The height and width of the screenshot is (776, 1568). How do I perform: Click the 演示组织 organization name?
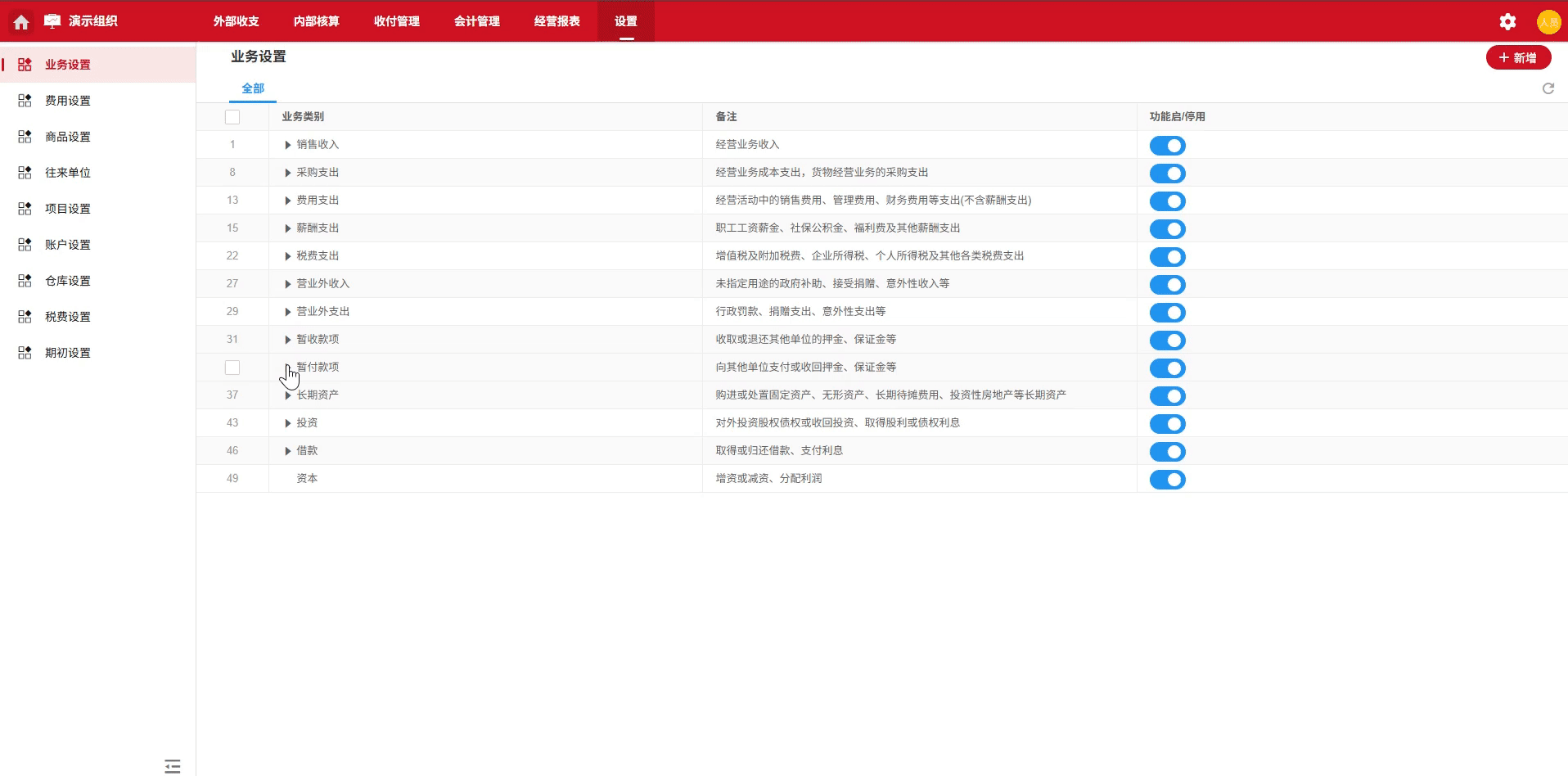pyautogui.click(x=92, y=21)
